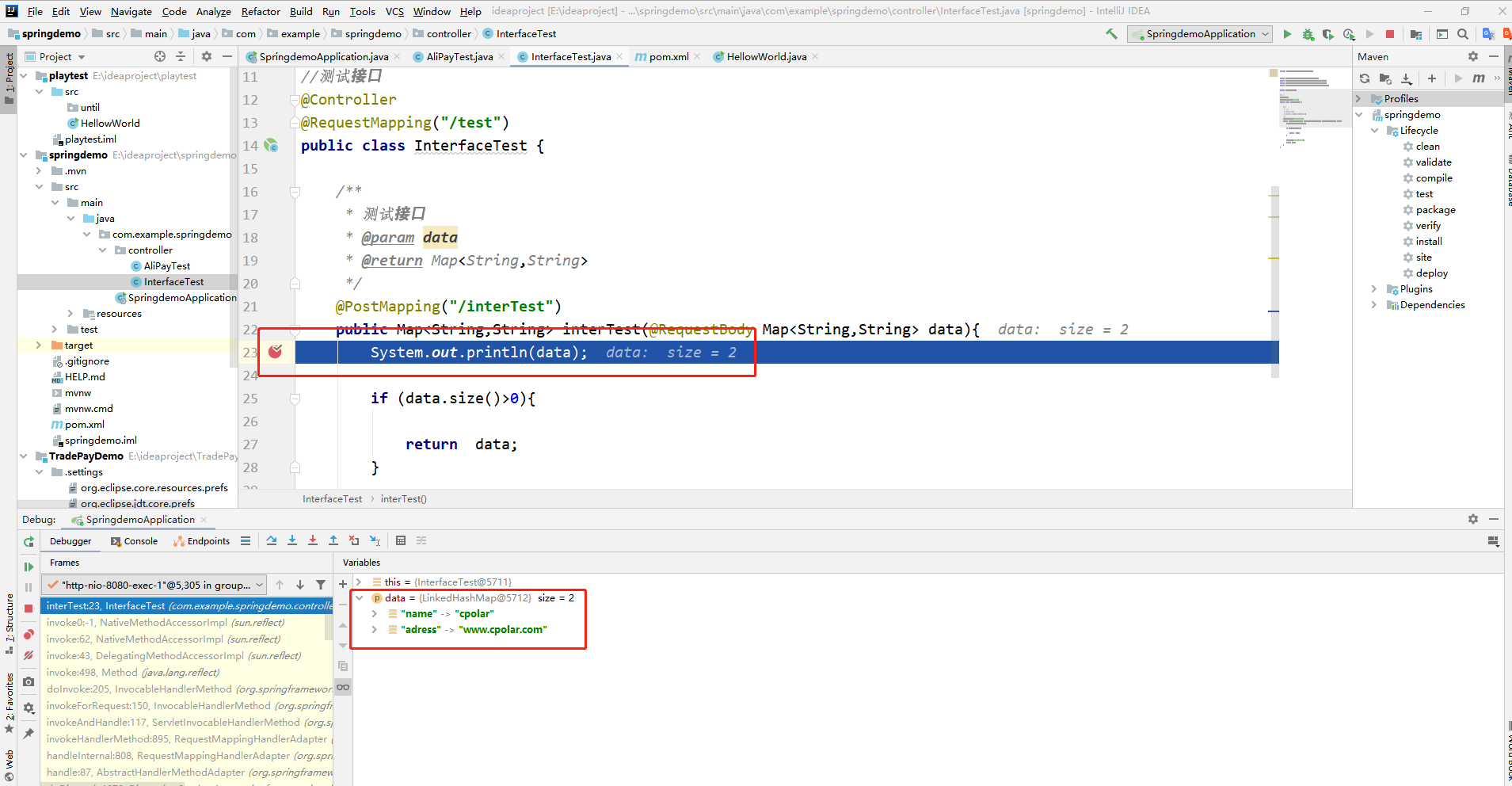The width and height of the screenshot is (1512, 786).
Task: Toggle the breakpoint on line 23
Action: pyautogui.click(x=276, y=352)
